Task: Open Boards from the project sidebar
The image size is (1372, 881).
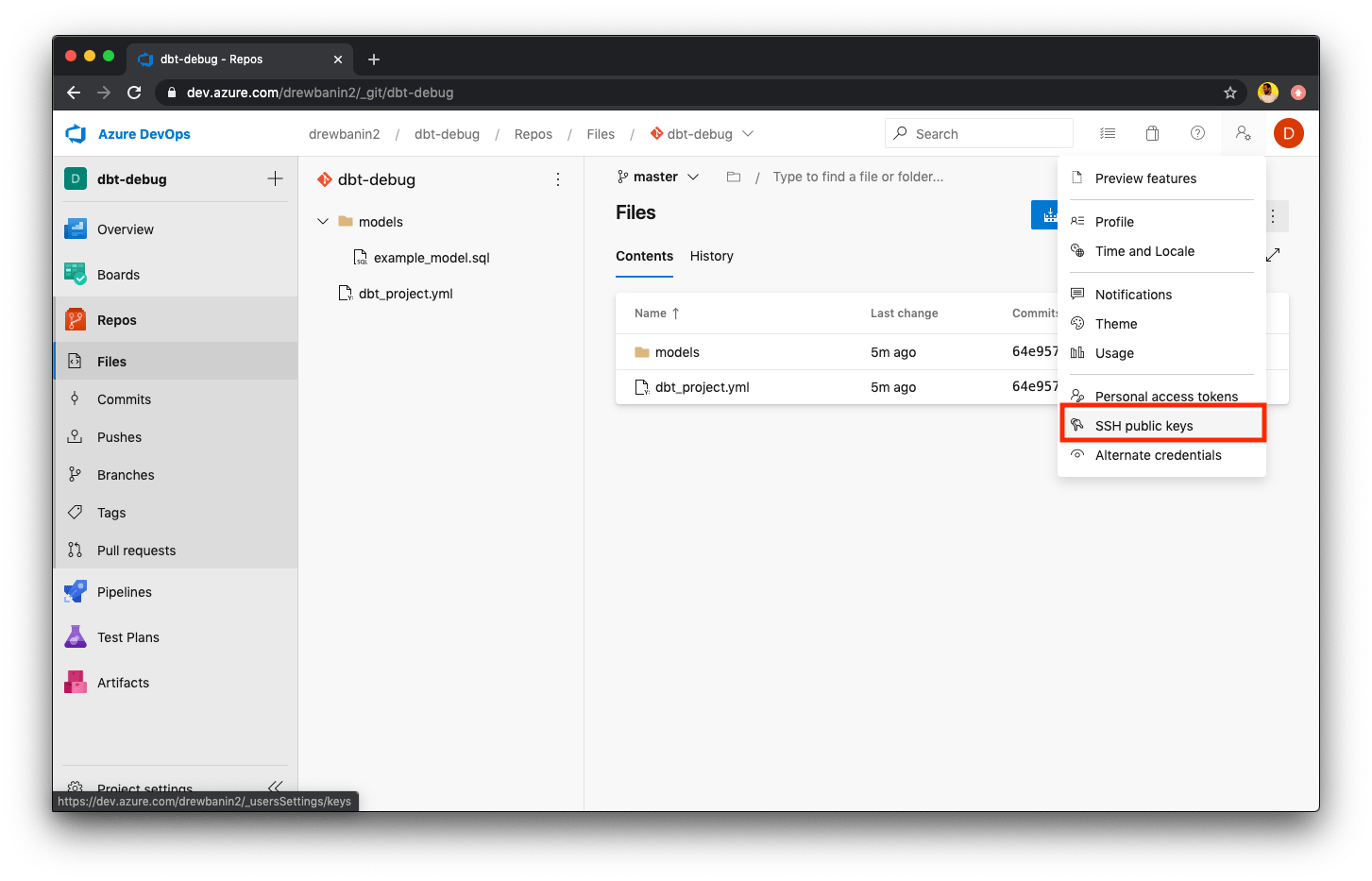Action: point(116,274)
